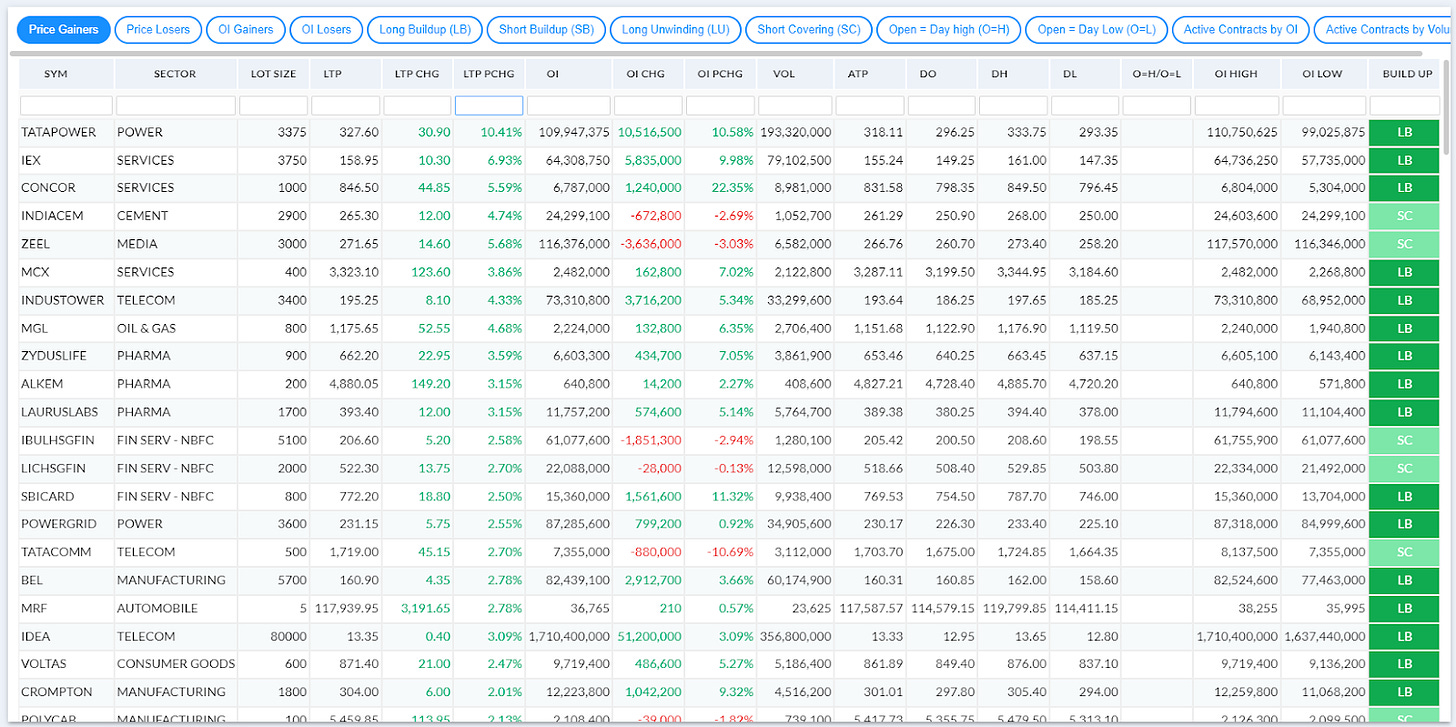Viewport: 1456px width, 727px height.
Task: Select MRF symbol cell
Action: pyautogui.click(x=66, y=608)
